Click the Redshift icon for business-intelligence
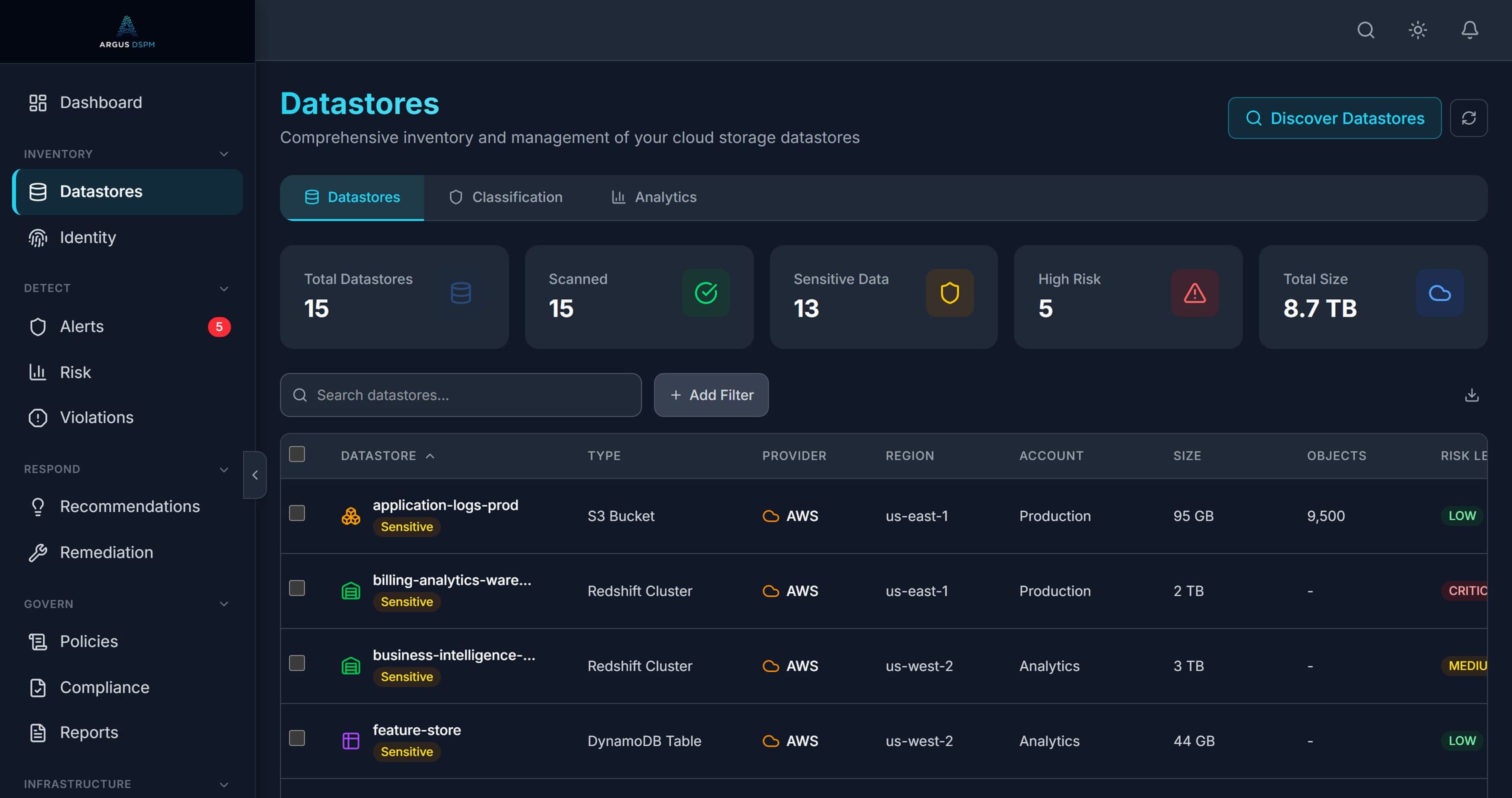 pos(351,666)
